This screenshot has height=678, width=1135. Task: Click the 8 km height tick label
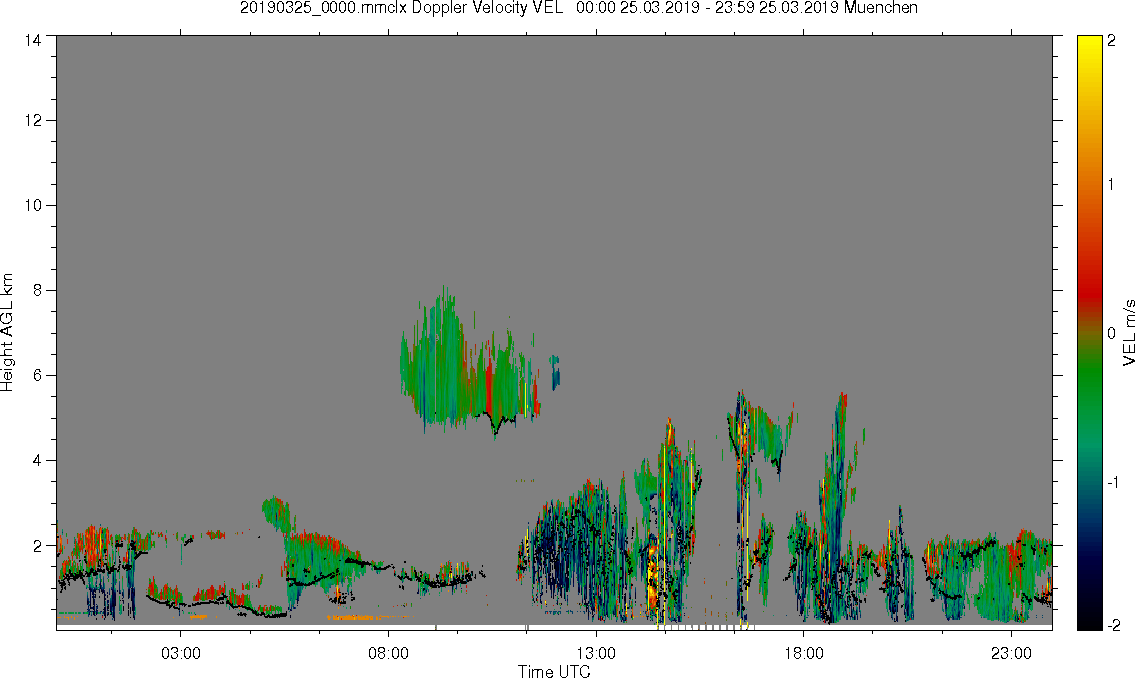(x=37, y=290)
